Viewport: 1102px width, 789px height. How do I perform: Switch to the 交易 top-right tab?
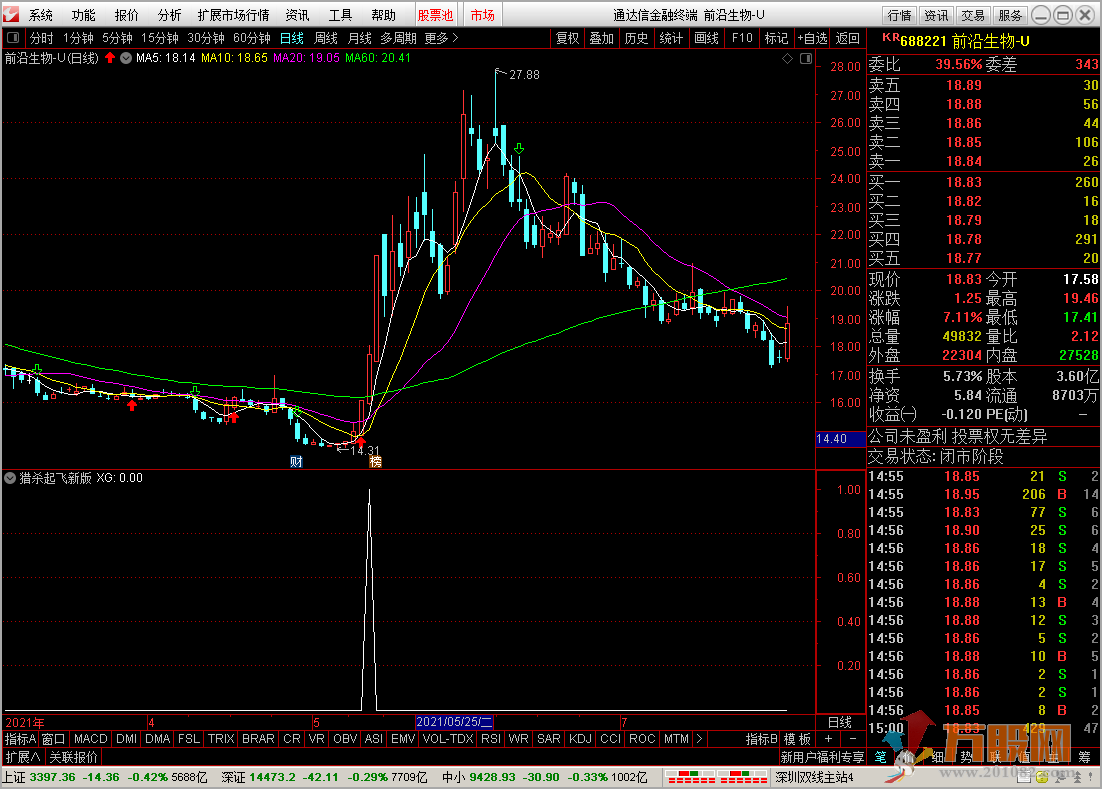(973, 15)
